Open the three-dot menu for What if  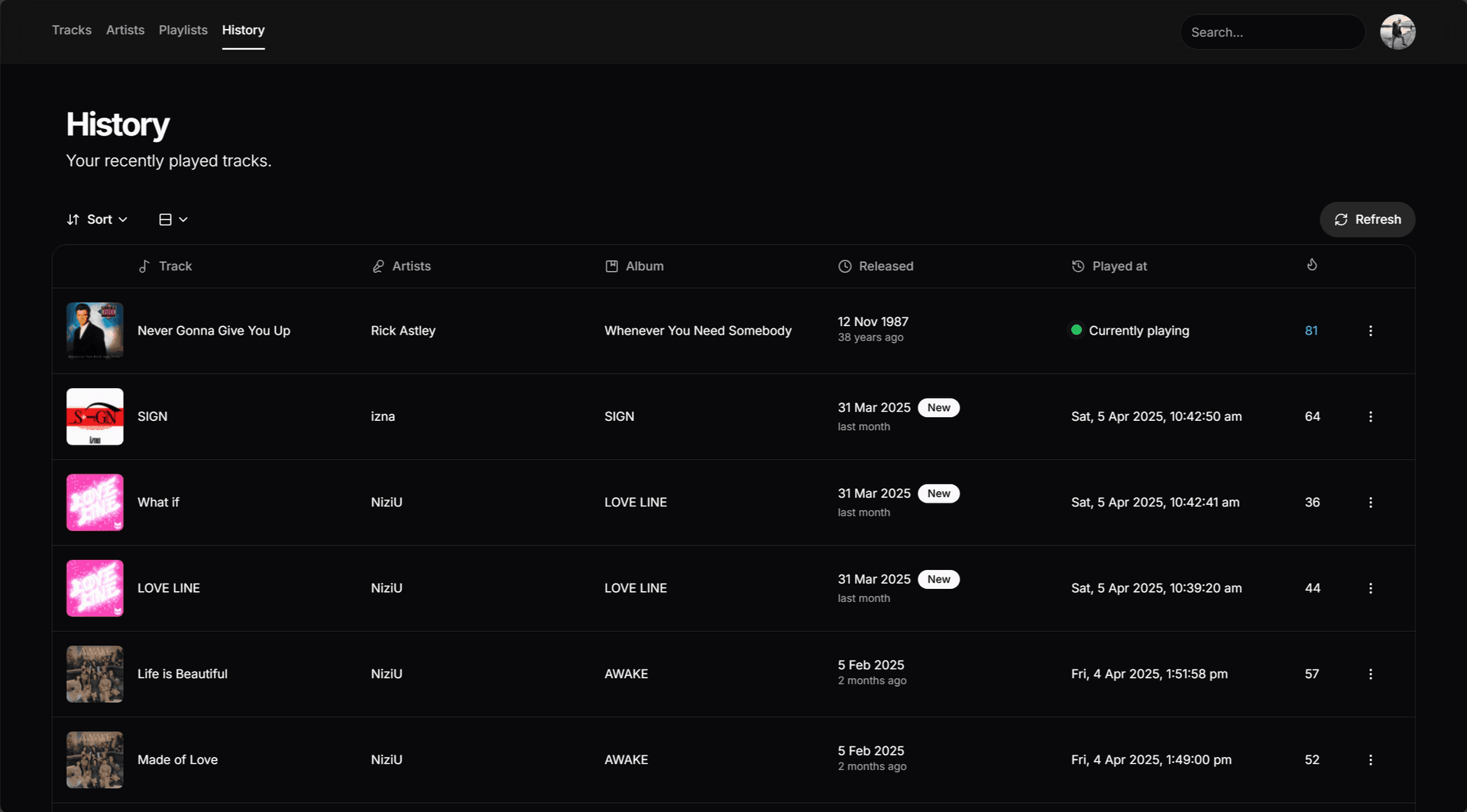[1370, 503]
